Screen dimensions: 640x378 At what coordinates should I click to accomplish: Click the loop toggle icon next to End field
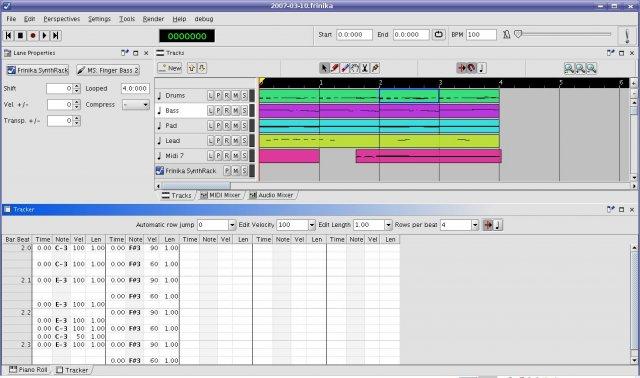point(438,35)
